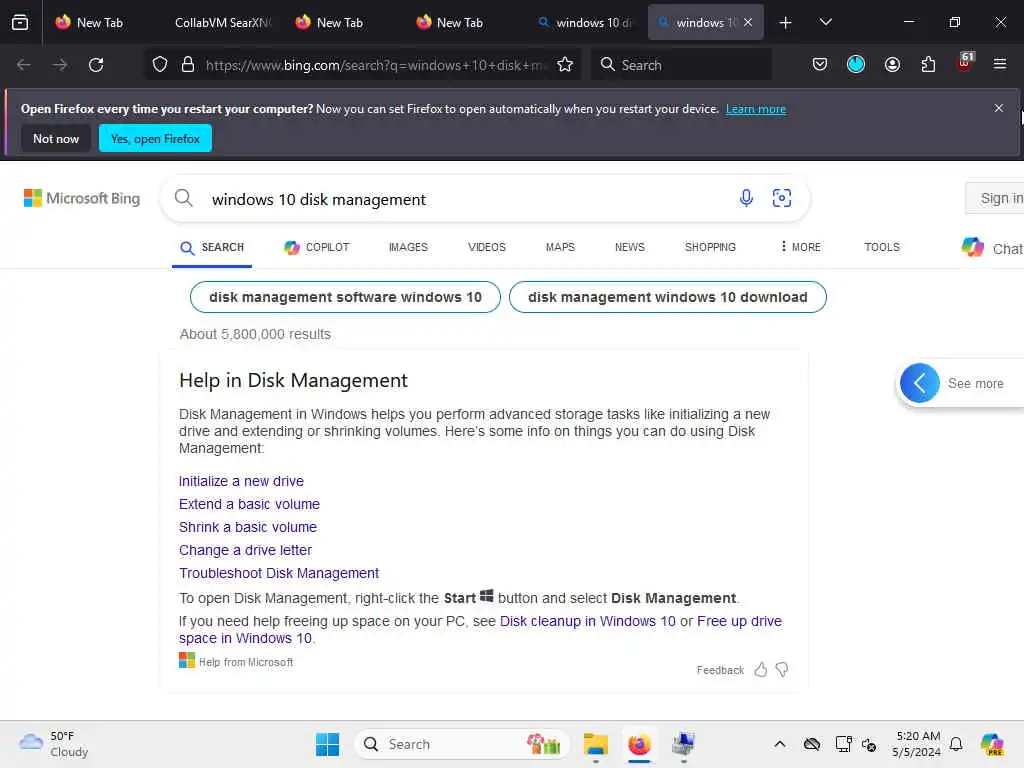Bookmark this page with the star
This screenshot has width=1024, height=768.
pos(565,65)
